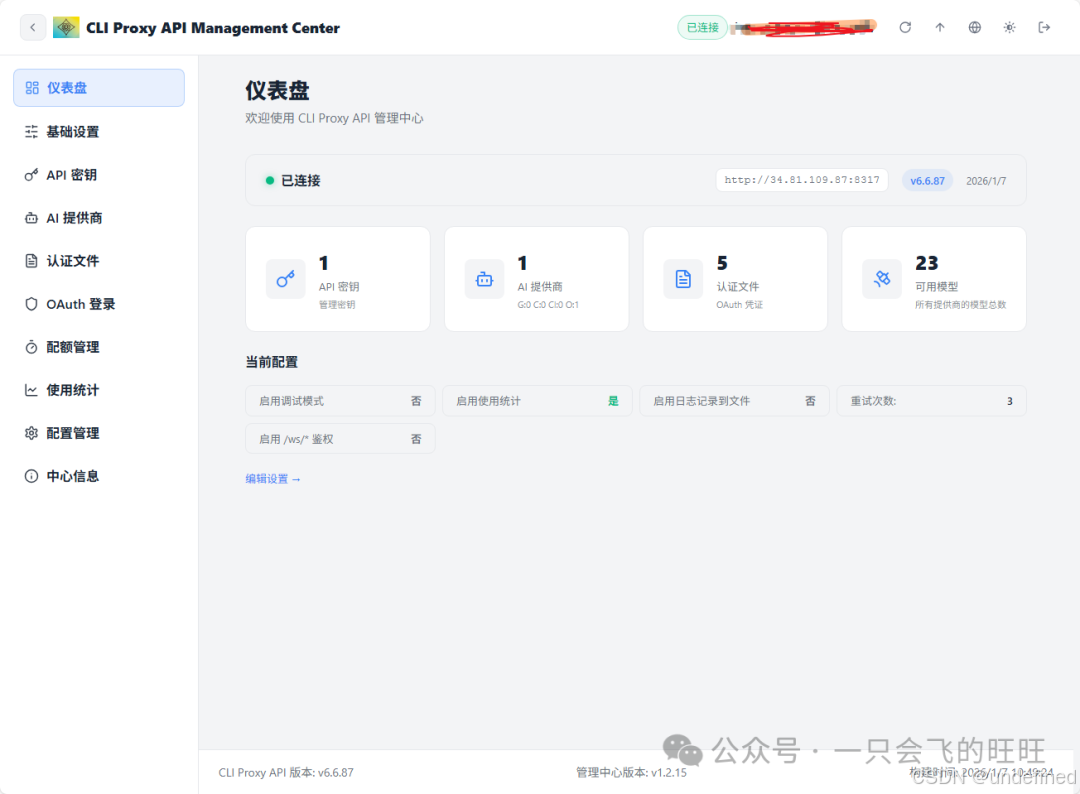Log out using the exit icon
Screen dimensions: 1080x794
(1044, 28)
